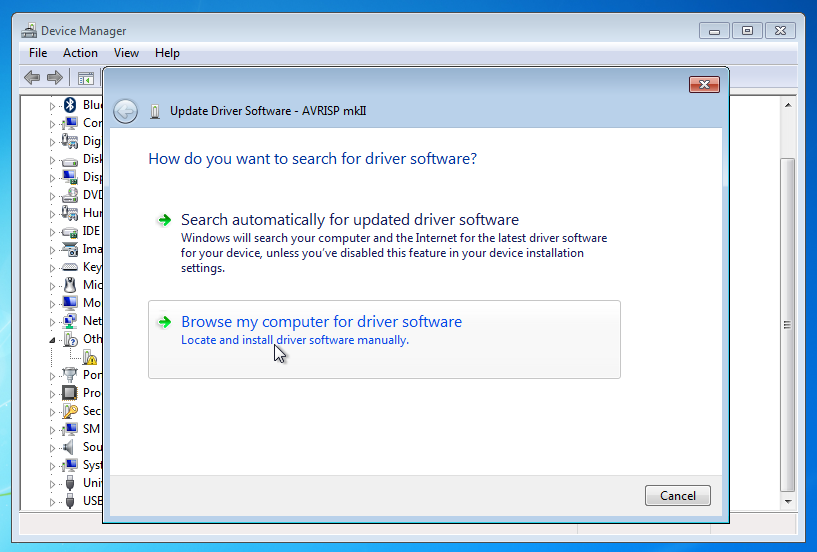
Task: Select the yellow warning unknown device icon
Action: point(90,357)
